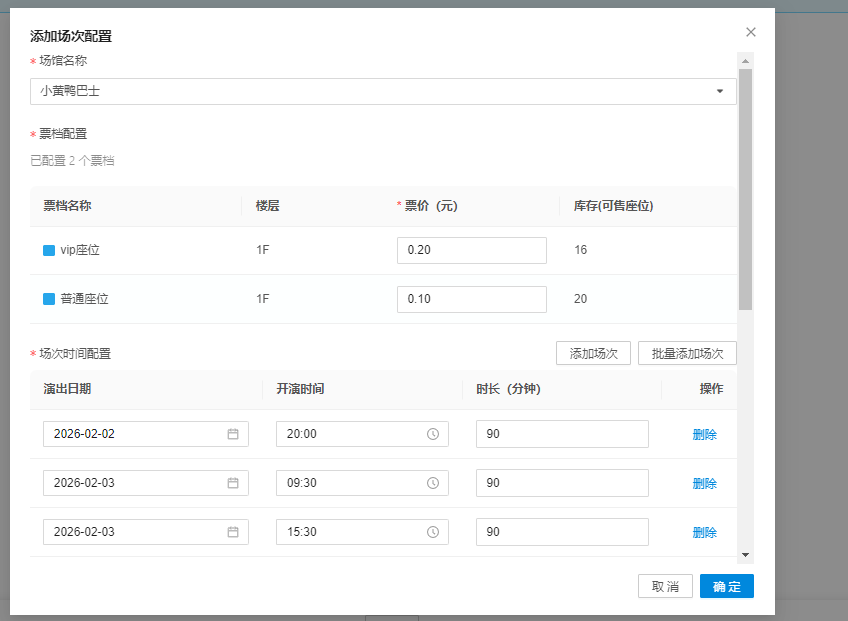The width and height of the screenshot is (848, 621).
Task: Click the vip座位 blue color swatch
Action: [49, 250]
